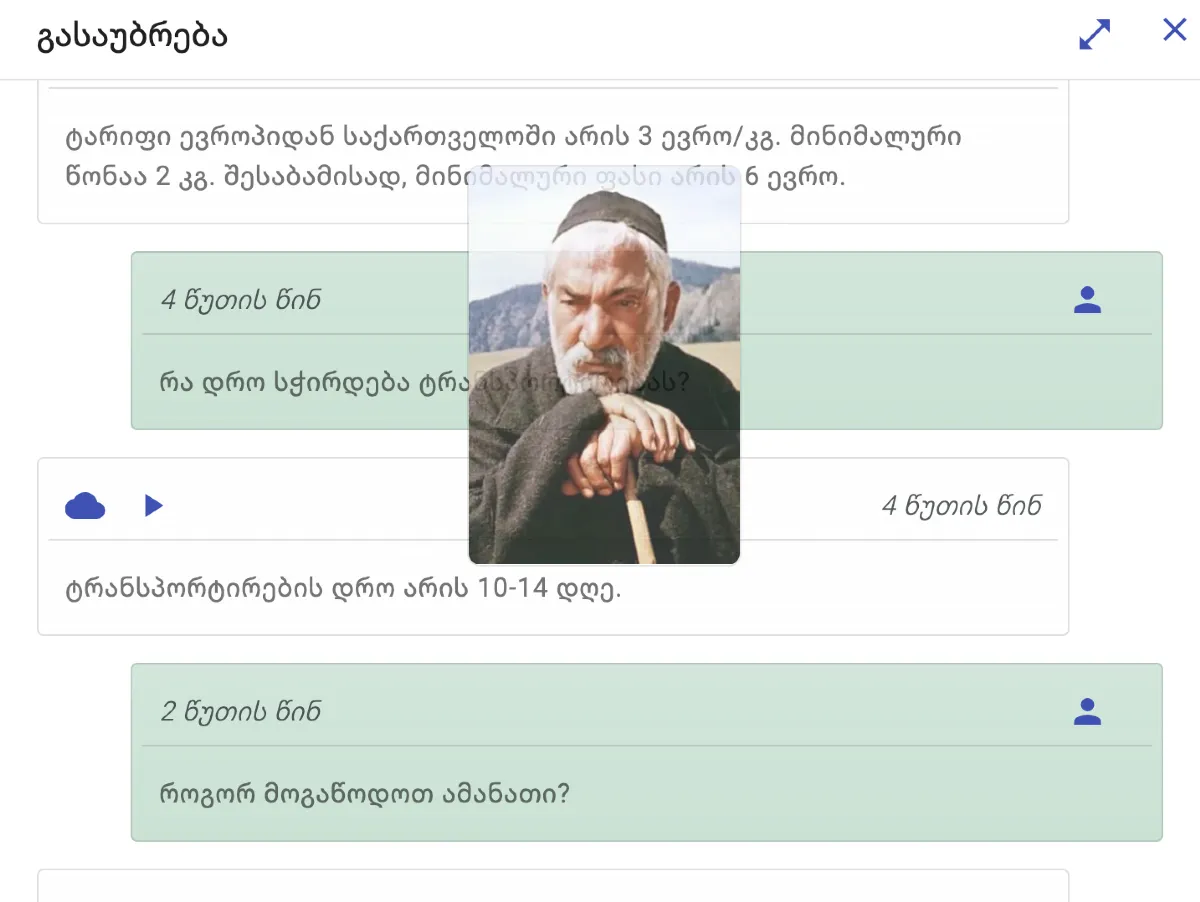Click the 4 წუთის წინ timestamp beside the play button
Image resolution: width=1200 pixels, height=902 pixels.
[x=961, y=506]
